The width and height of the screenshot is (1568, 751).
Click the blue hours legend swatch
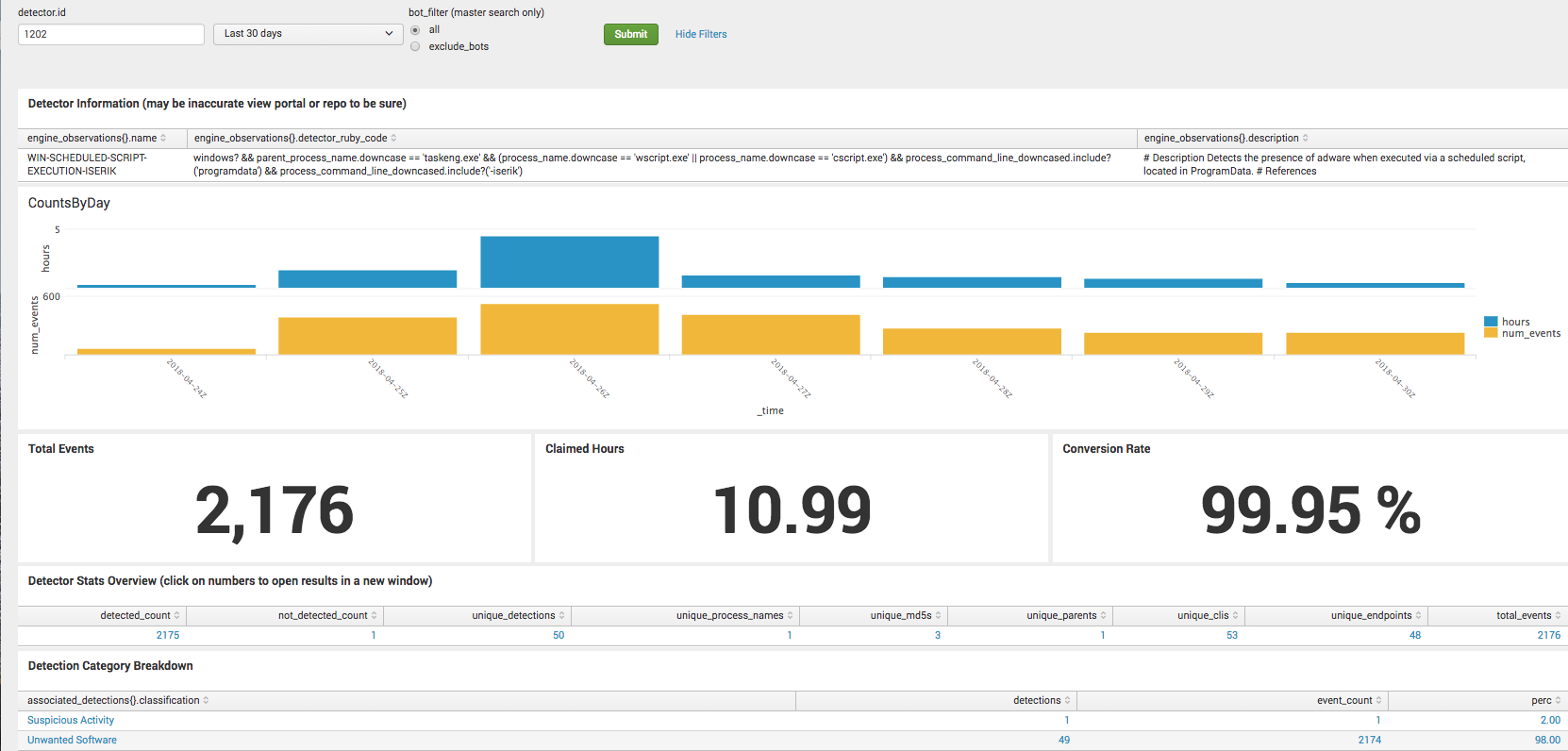[x=1491, y=322]
